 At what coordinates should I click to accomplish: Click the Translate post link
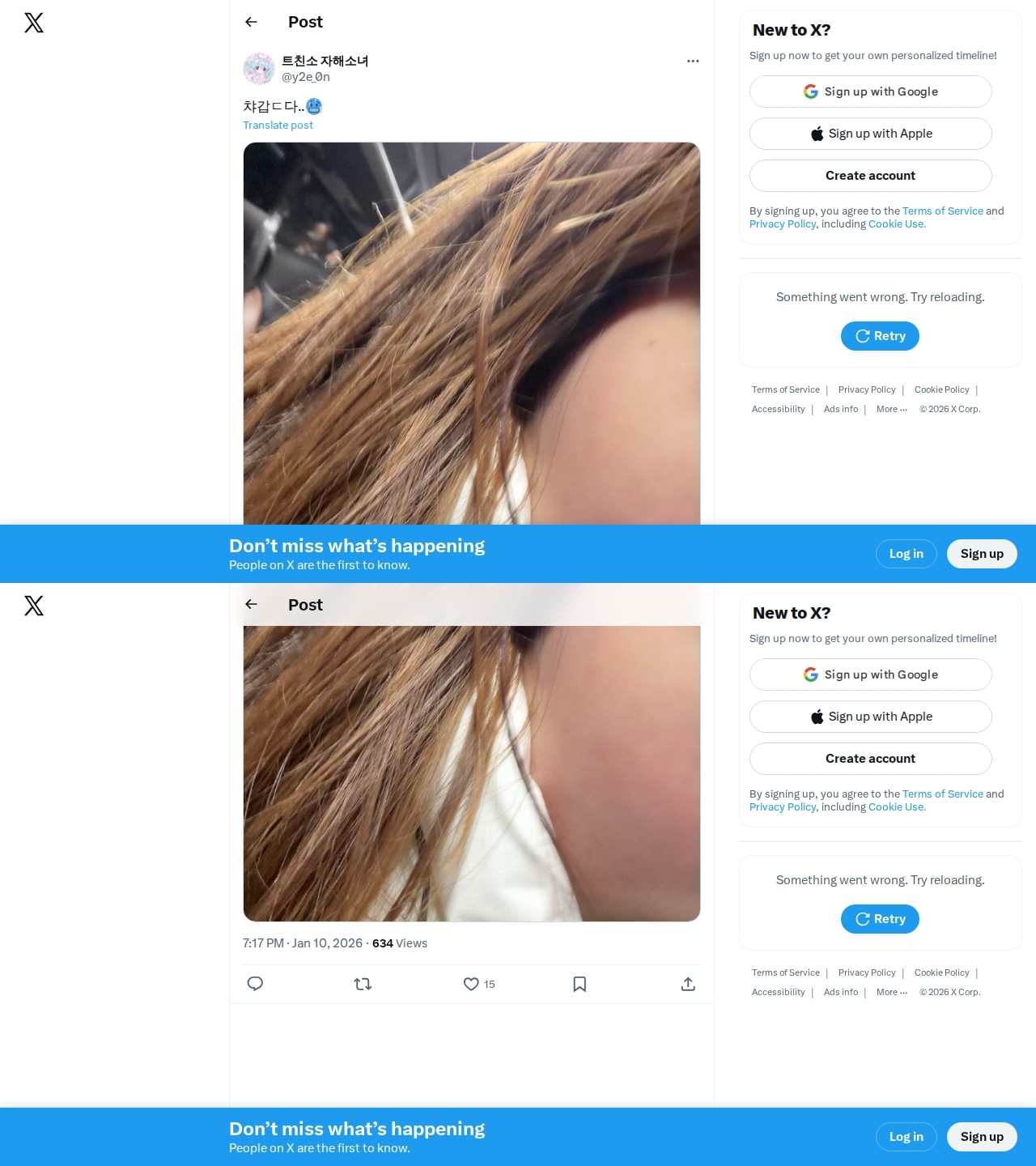point(278,125)
